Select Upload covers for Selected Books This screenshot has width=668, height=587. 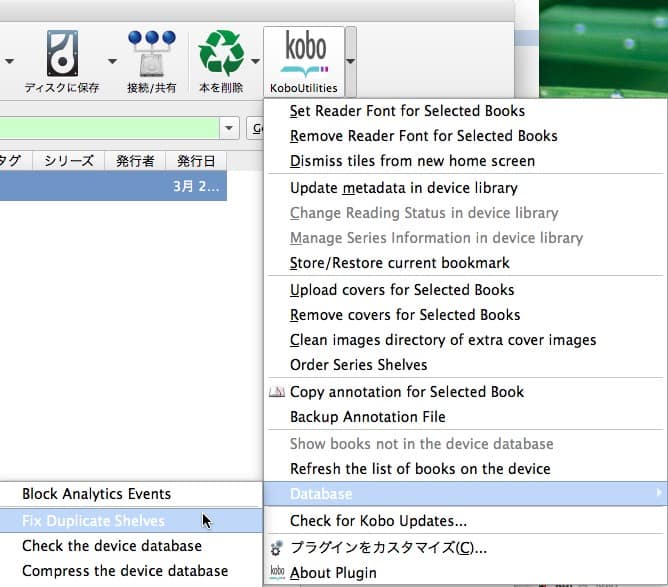pos(402,290)
